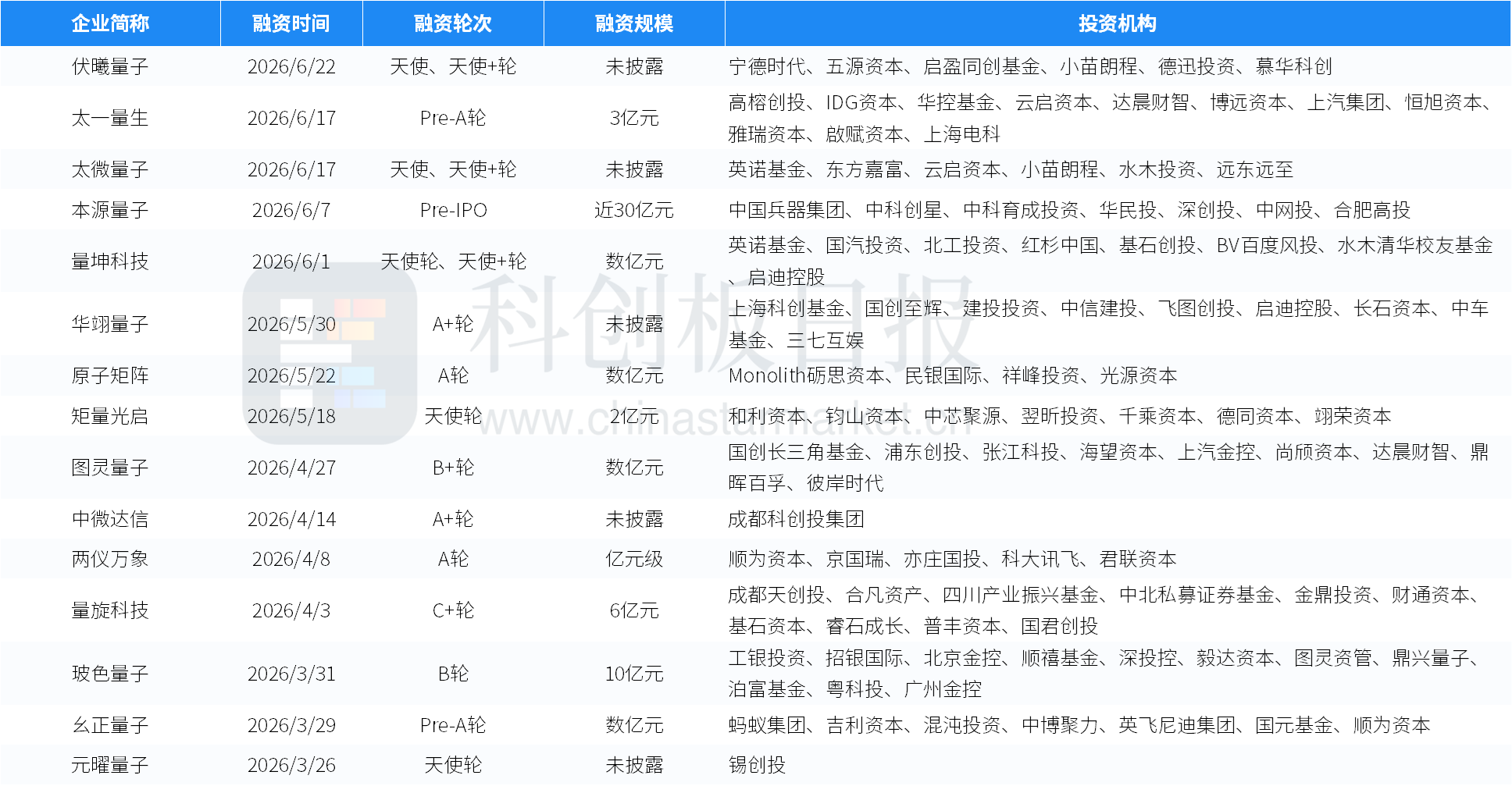Click the date 2026/3/26
Screen dimensions: 1512x786
coord(291,765)
